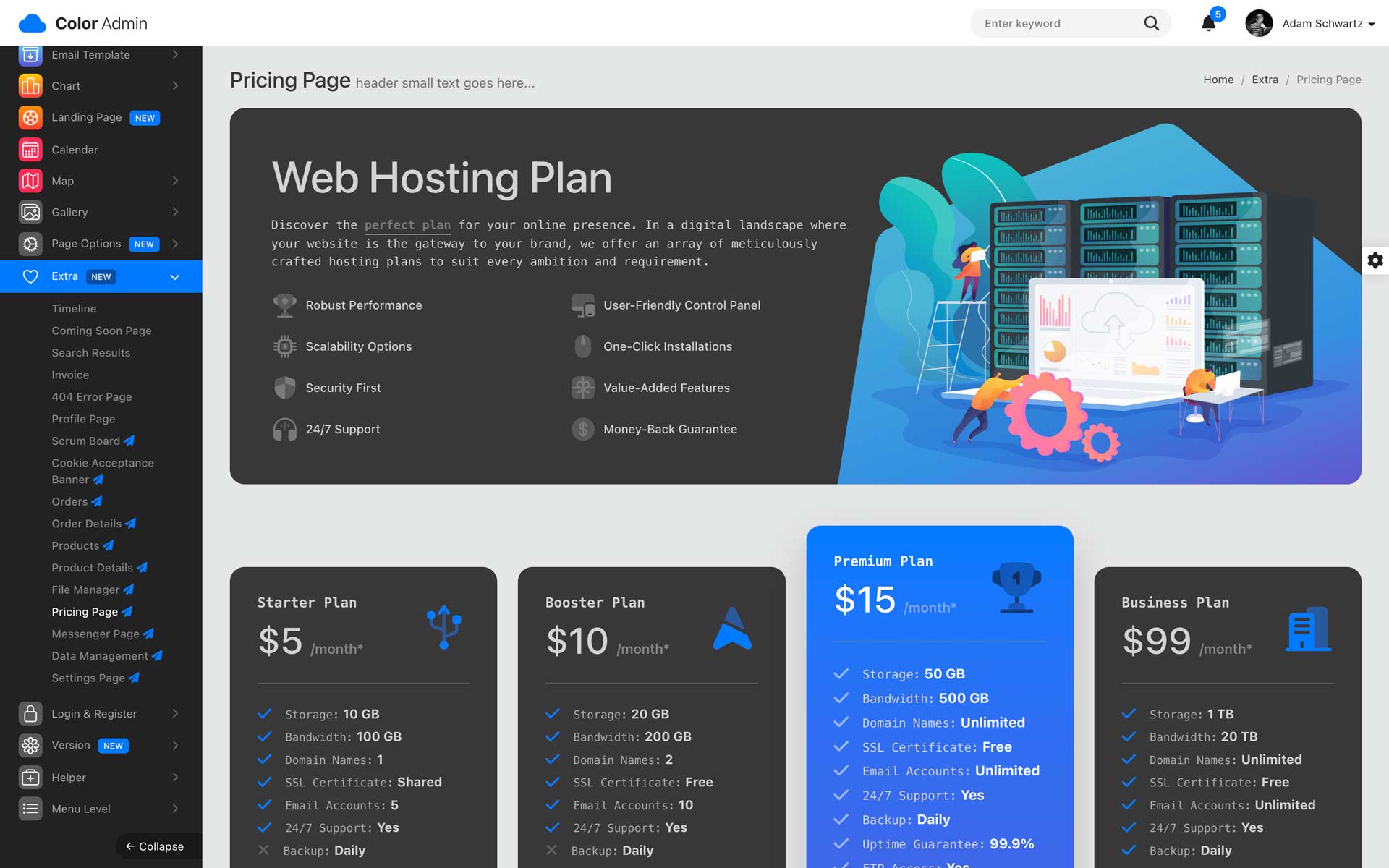Click Premium Plan SSL Certificate checkmark
This screenshot has width=1389, height=868.
(x=841, y=746)
